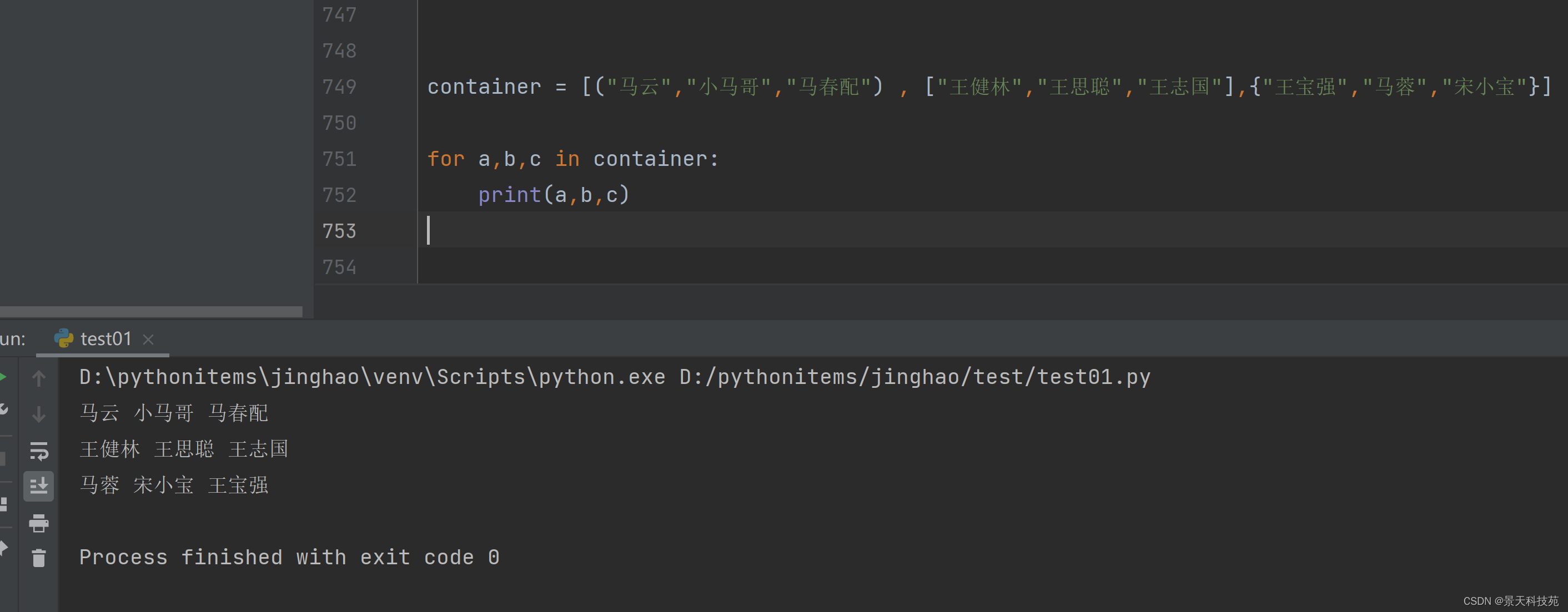Click the python.exe command line in the console

click(x=615, y=377)
